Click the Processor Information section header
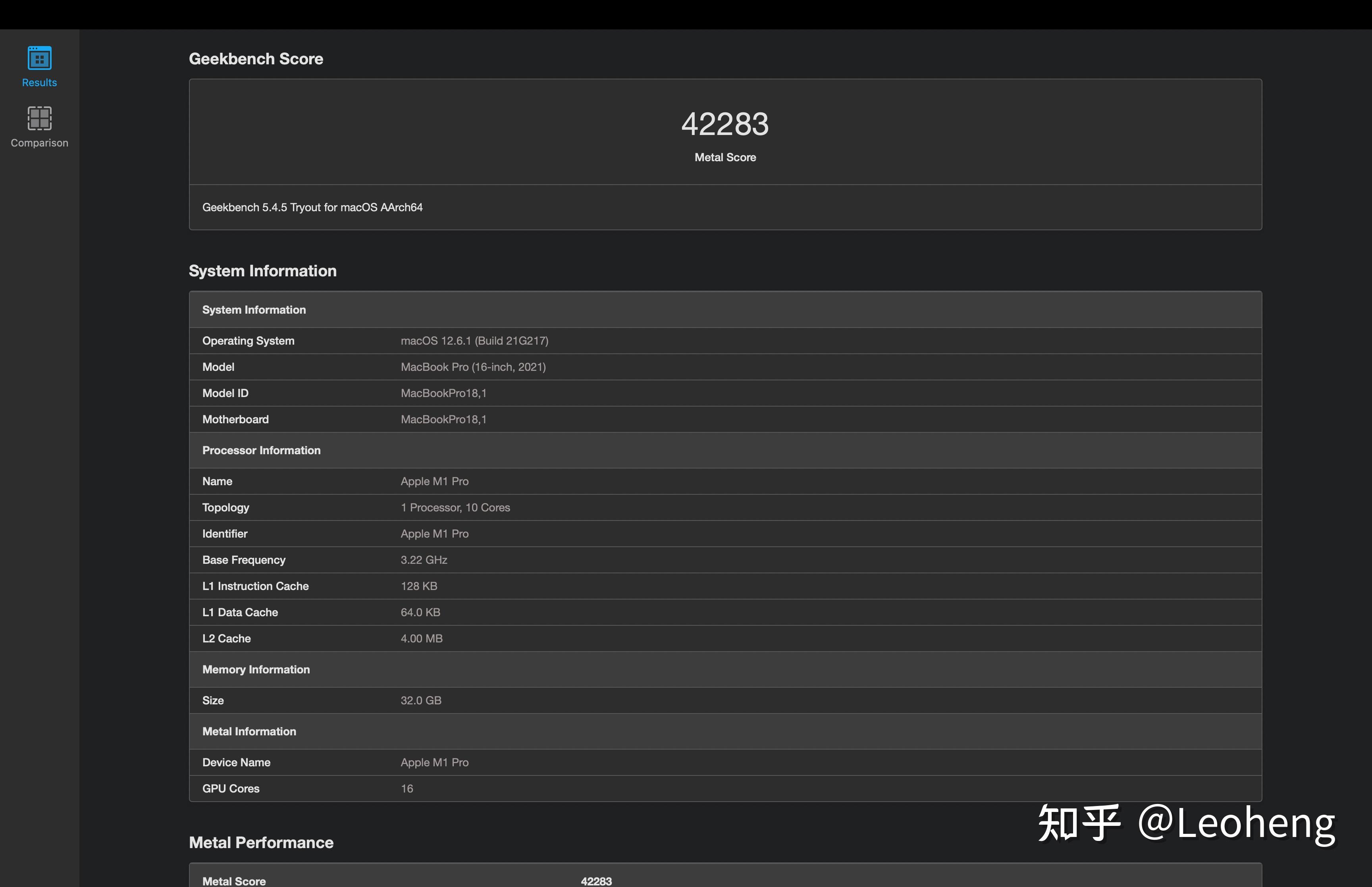The width and height of the screenshot is (1372, 887). 261,450
